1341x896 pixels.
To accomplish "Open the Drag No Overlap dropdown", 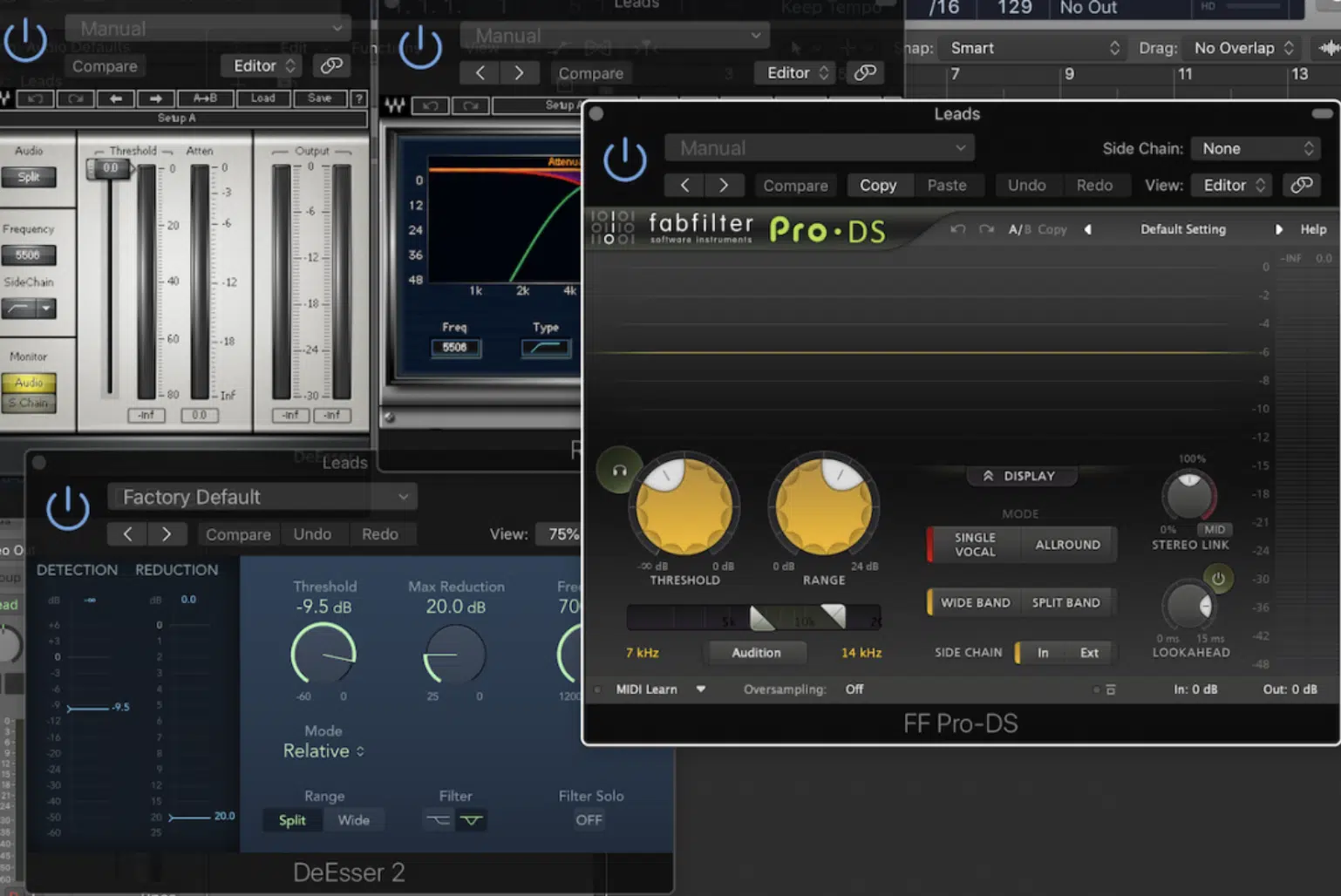I will [1242, 48].
